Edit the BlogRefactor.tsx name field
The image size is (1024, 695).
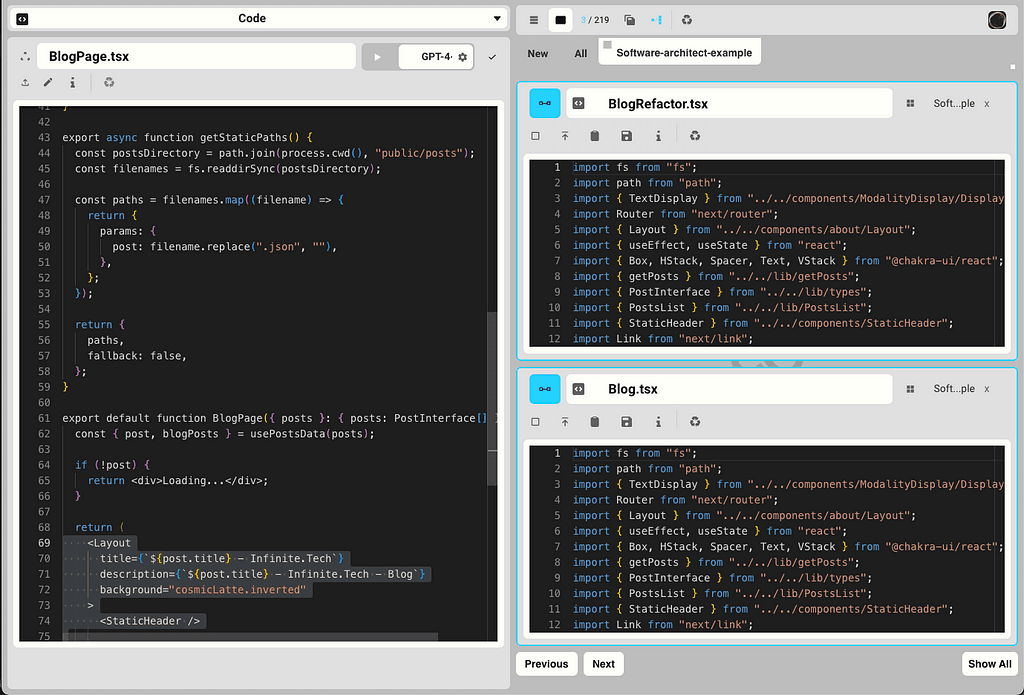click(x=729, y=103)
